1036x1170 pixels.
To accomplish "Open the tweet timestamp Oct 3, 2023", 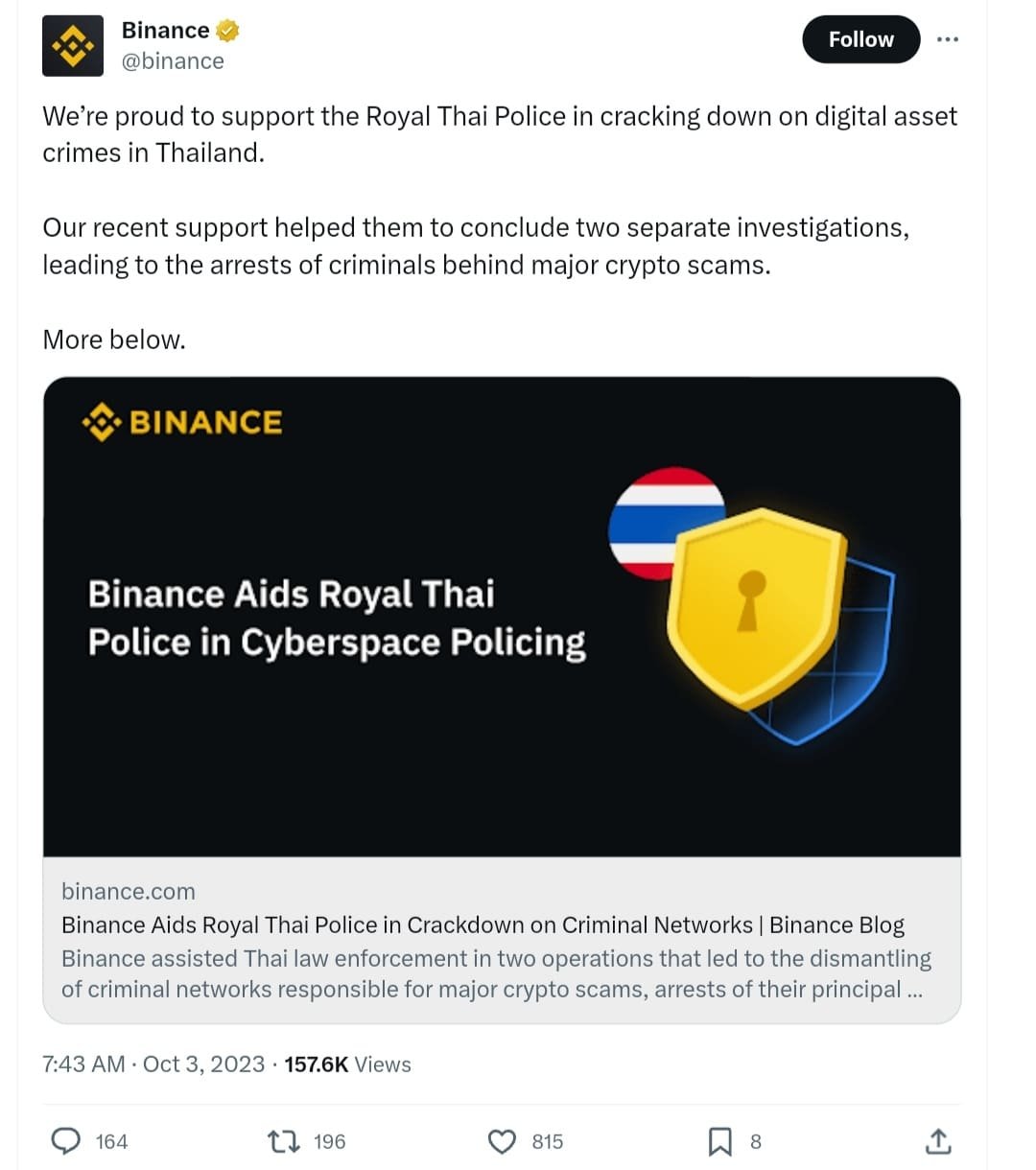I will pos(153,1064).
